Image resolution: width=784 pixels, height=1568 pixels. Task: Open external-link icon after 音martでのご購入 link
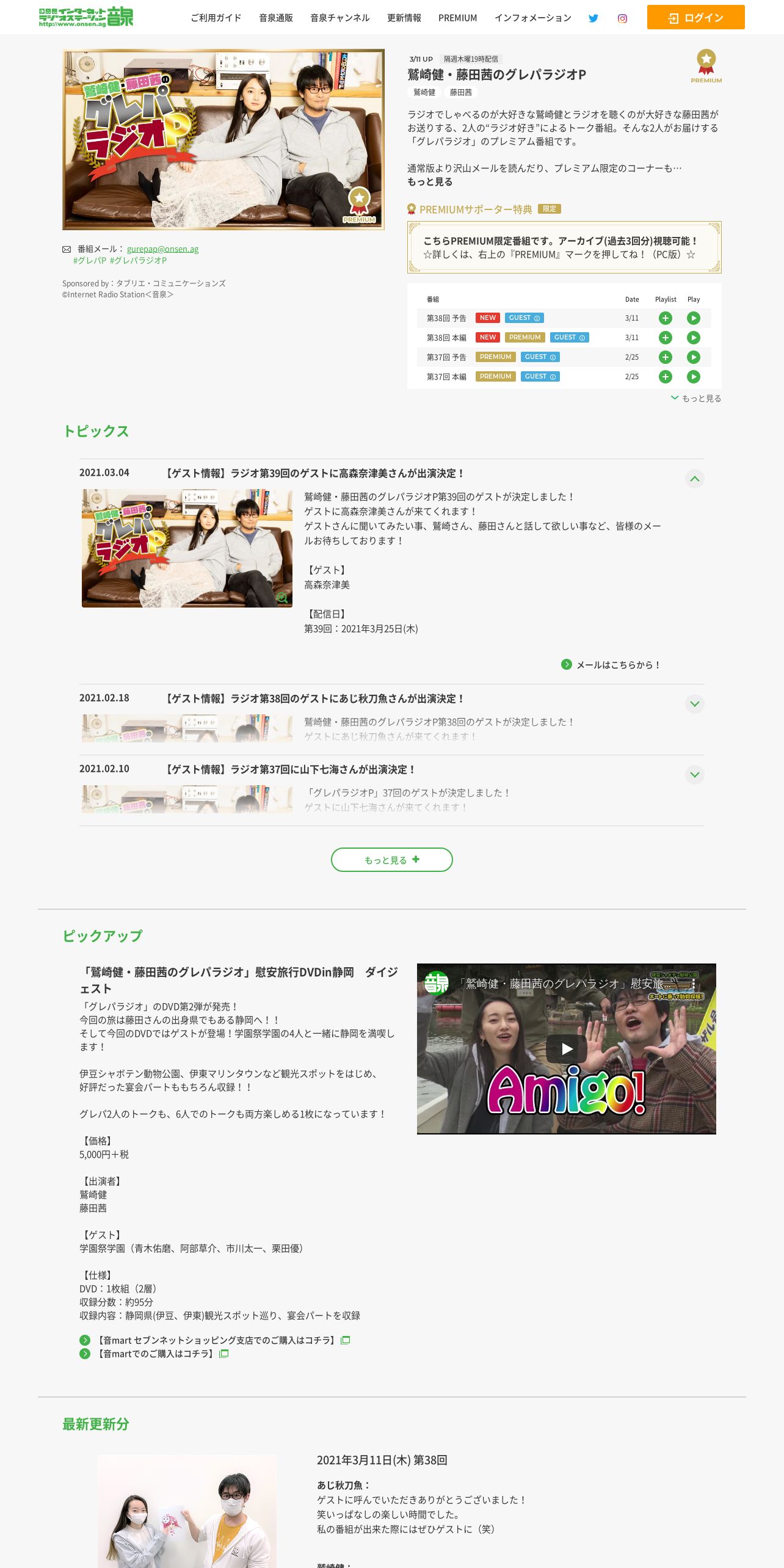pyautogui.click(x=224, y=1354)
